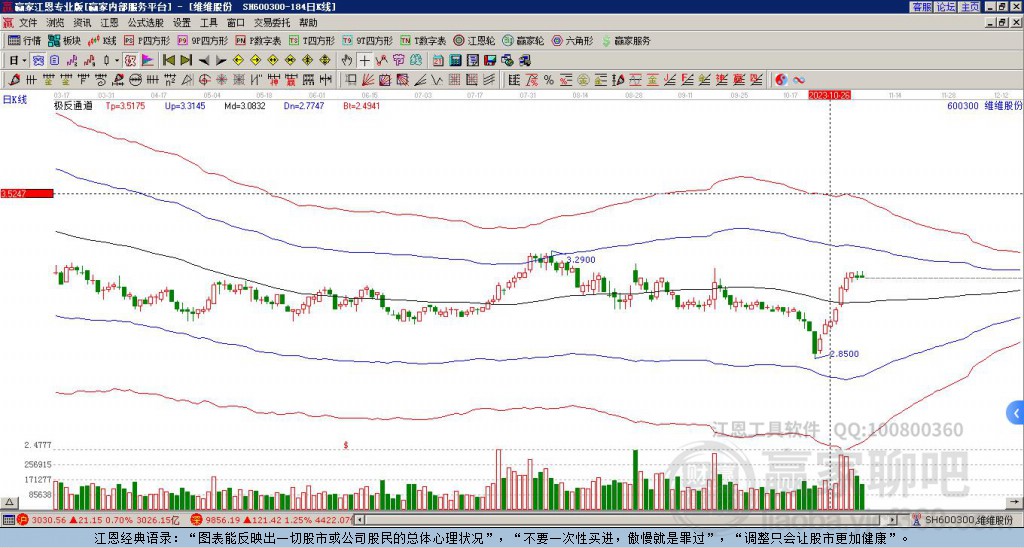1024x548 pixels.
Task: Open the 浏览 menu
Action: point(55,23)
